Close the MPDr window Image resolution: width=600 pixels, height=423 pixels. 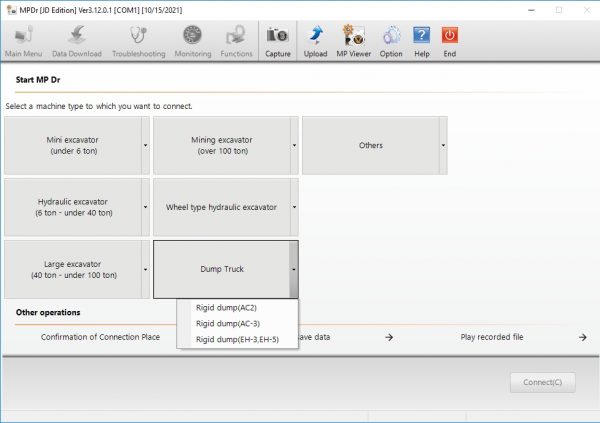[587, 10]
